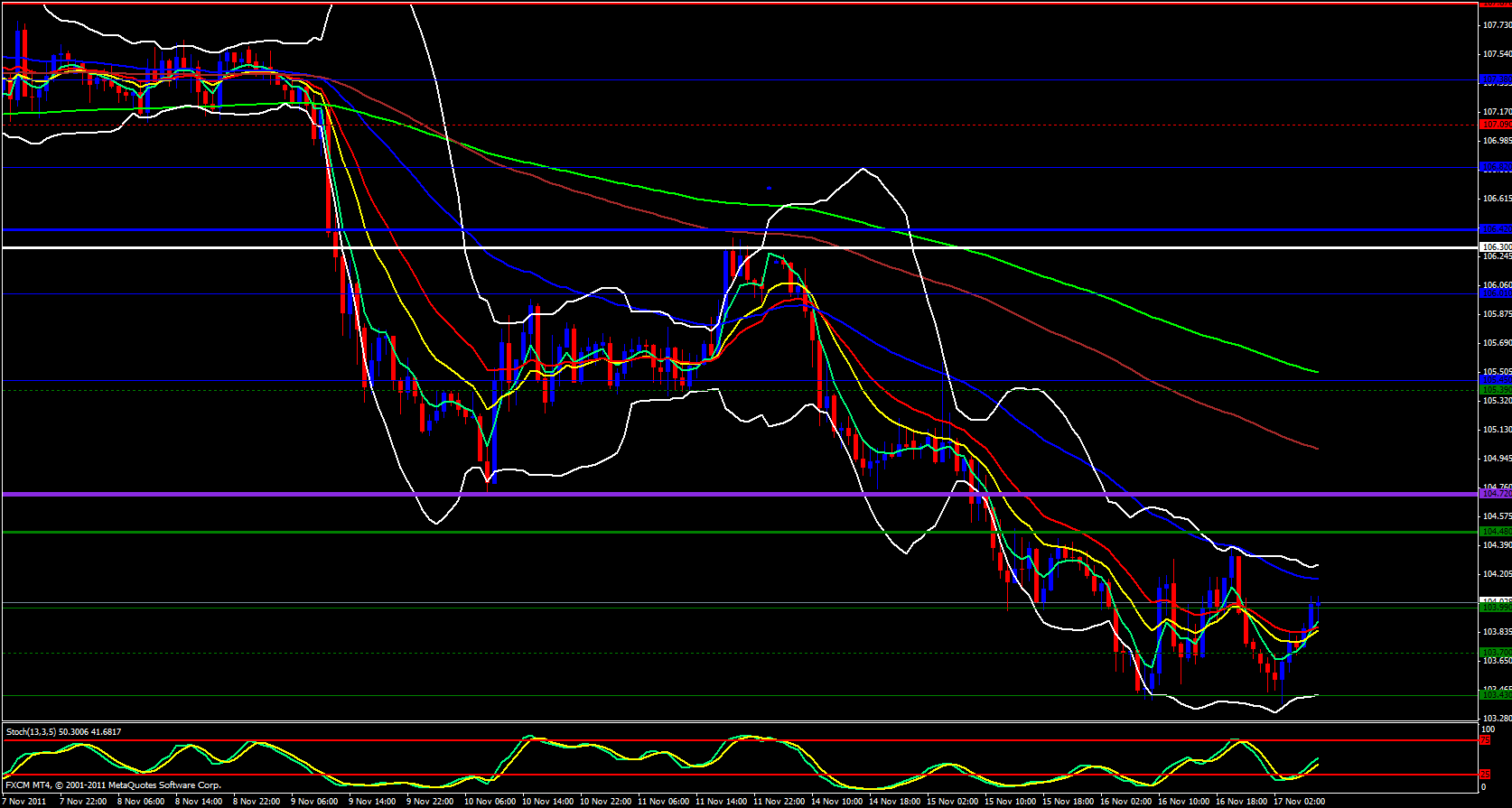Select the blue 107.380 price label

tap(1495, 79)
